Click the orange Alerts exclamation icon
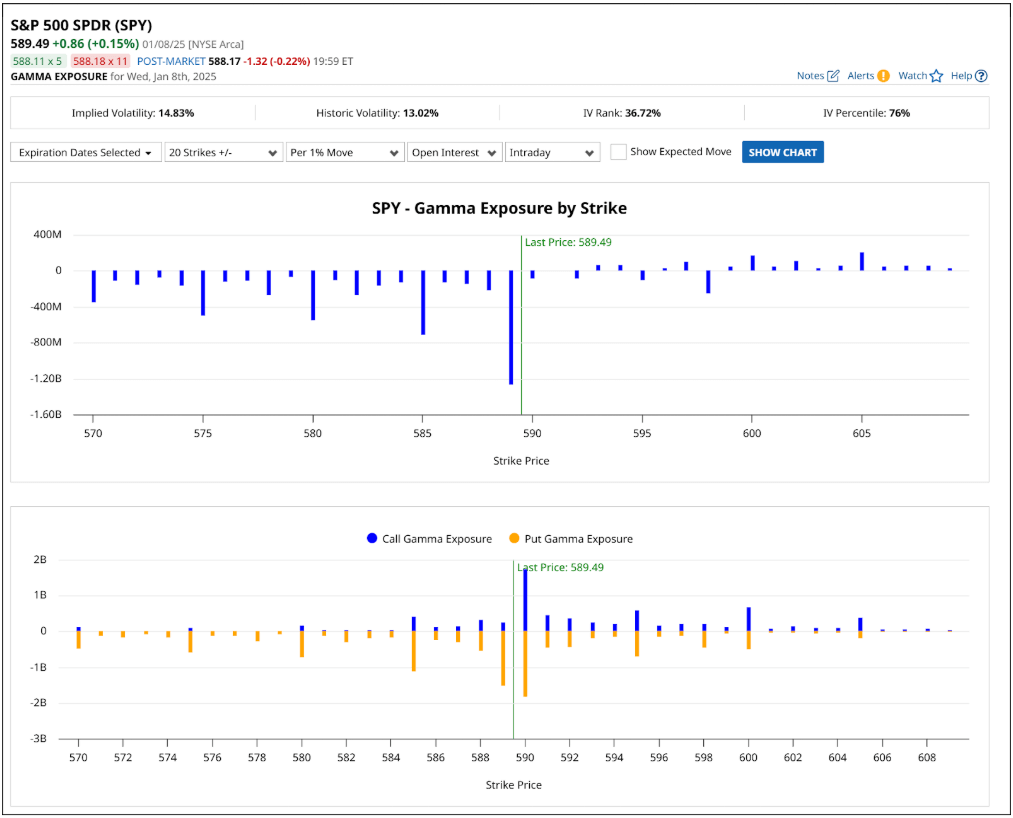The width and height of the screenshot is (1013, 818). click(x=884, y=76)
